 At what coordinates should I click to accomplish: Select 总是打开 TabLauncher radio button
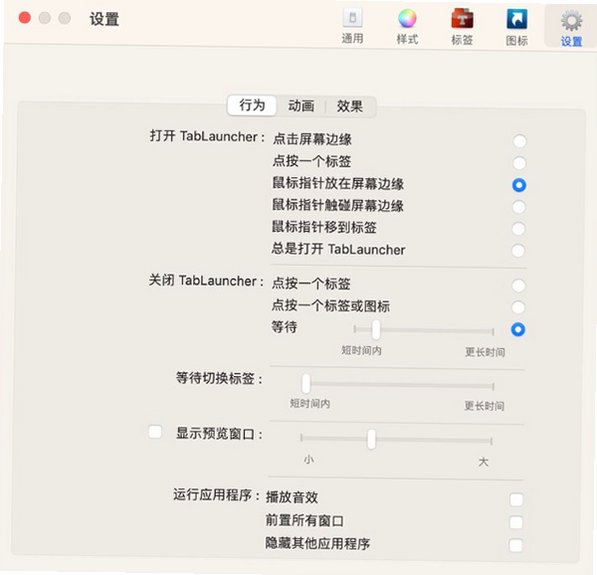519,251
